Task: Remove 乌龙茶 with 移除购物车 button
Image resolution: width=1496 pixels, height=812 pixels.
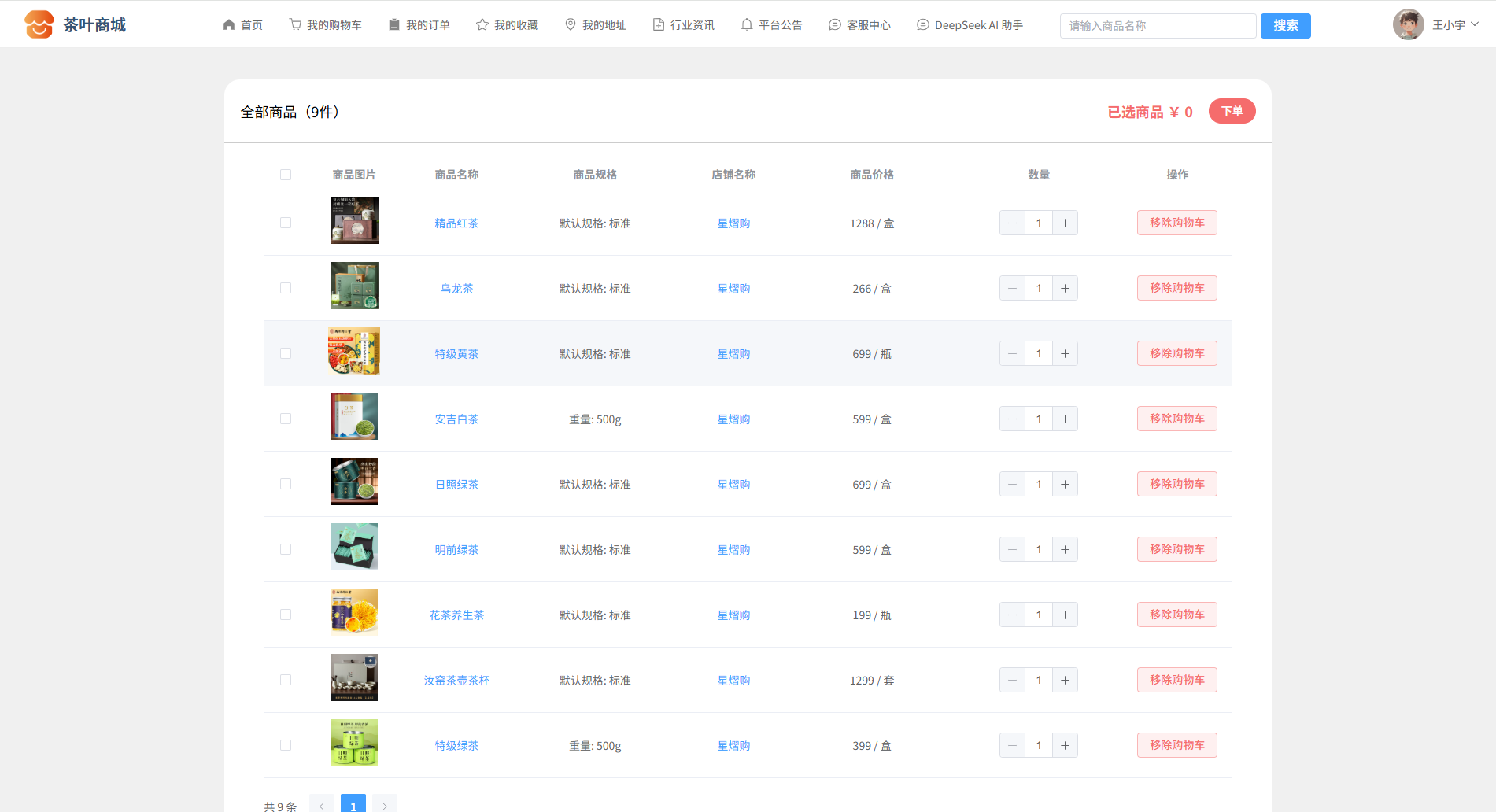Action: 1176,288
